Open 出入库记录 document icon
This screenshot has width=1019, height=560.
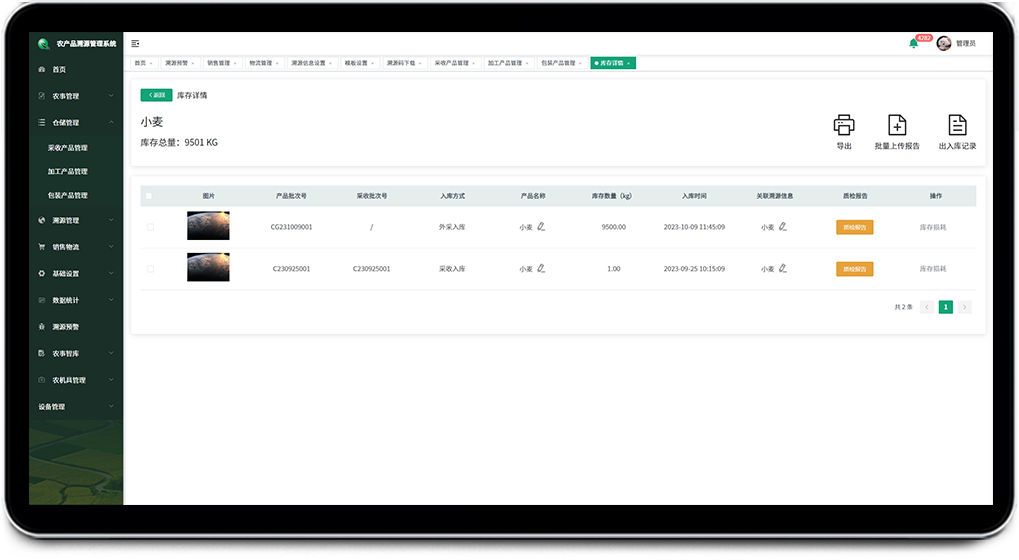pos(957,125)
